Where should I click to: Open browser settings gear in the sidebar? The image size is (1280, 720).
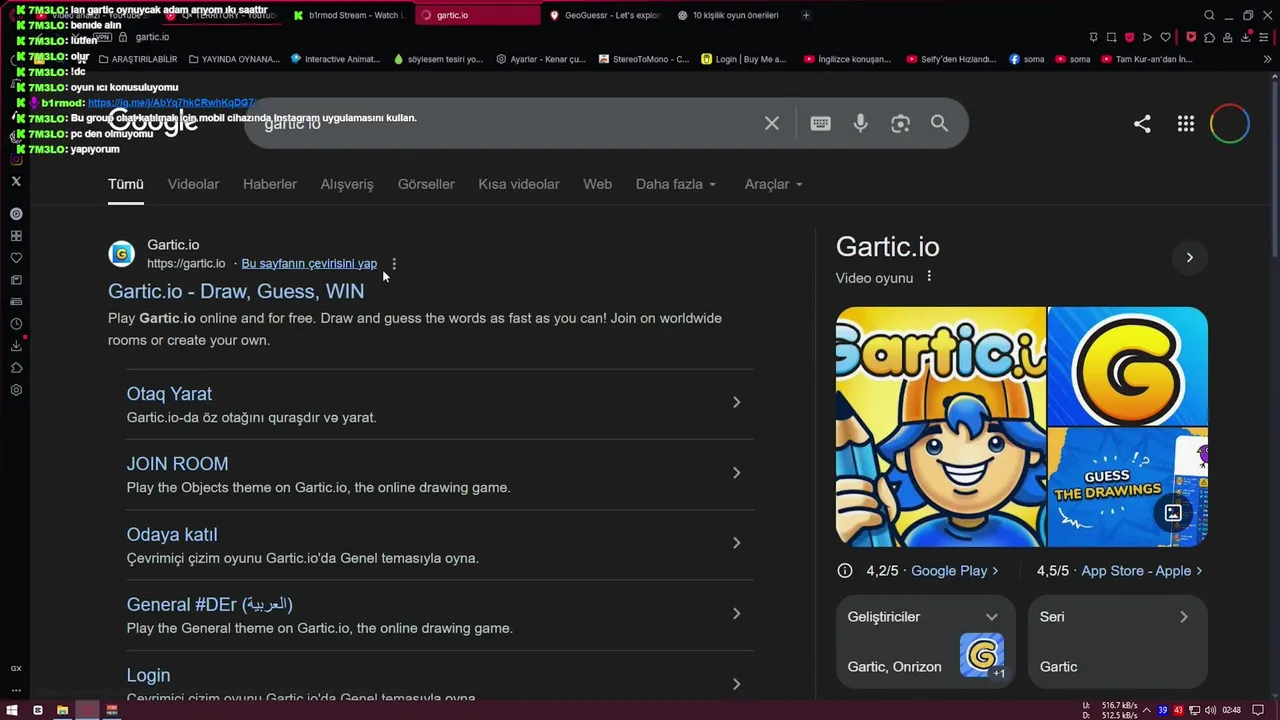point(16,390)
